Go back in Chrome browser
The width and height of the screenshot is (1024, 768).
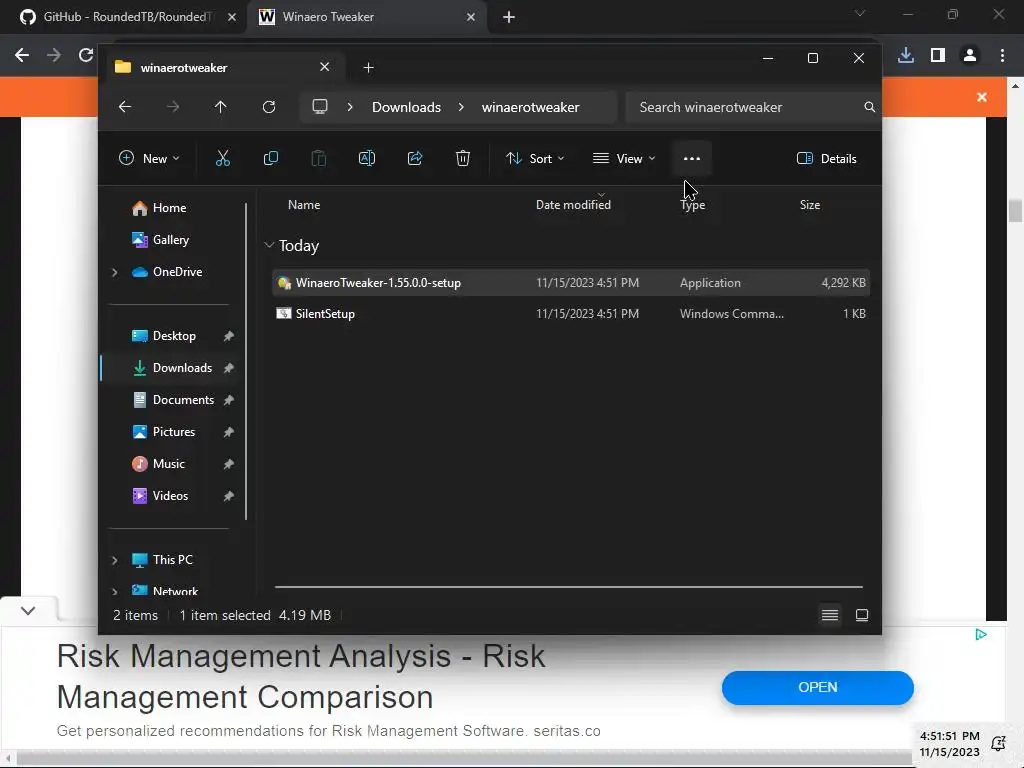point(22,56)
